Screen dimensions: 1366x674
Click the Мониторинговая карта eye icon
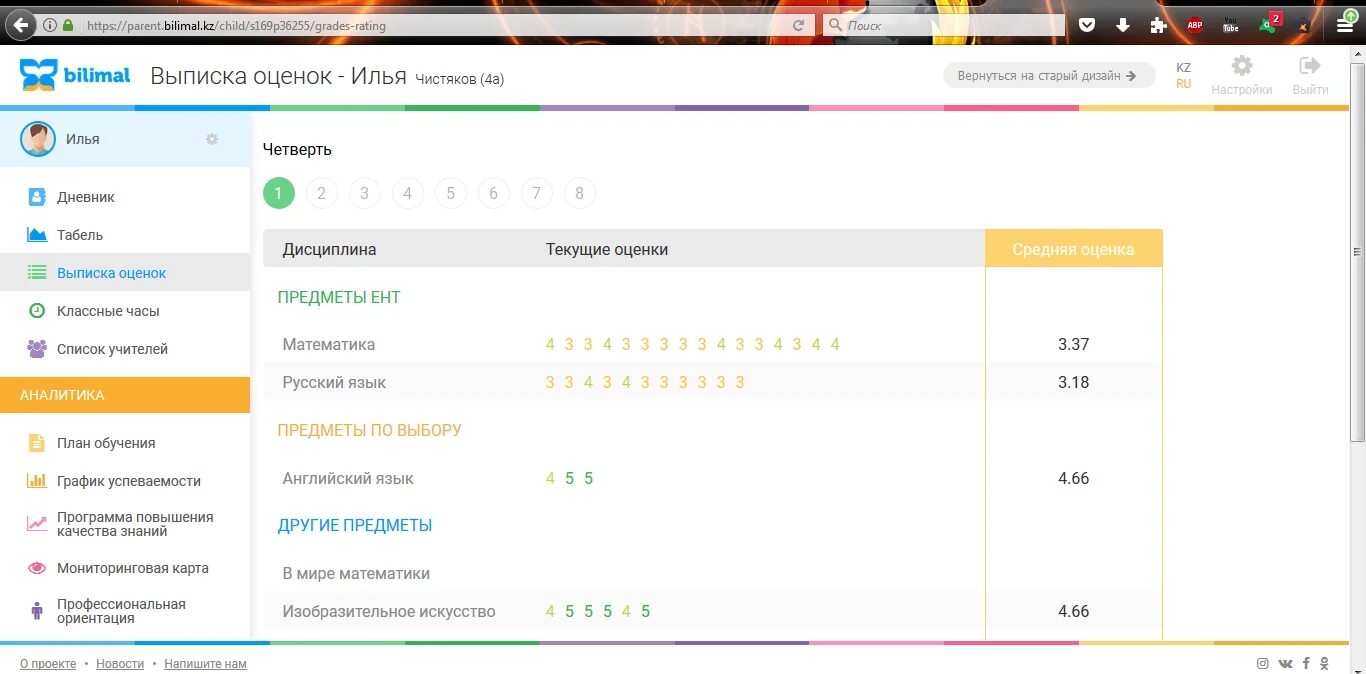coord(37,568)
